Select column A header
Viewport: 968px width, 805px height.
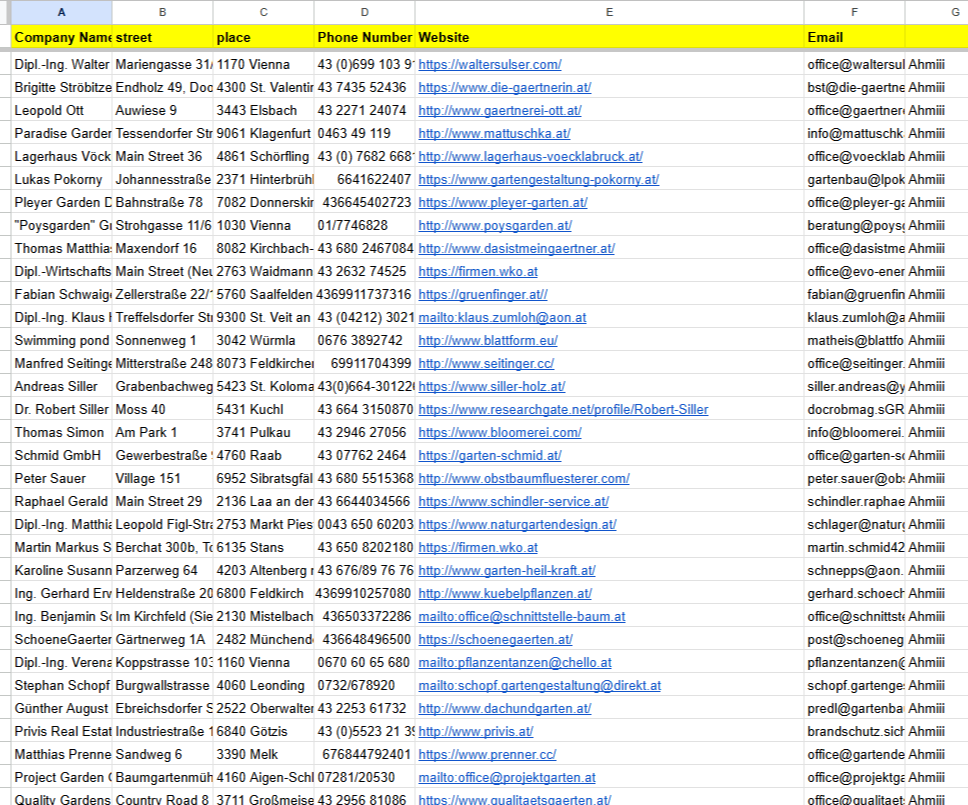62,12
